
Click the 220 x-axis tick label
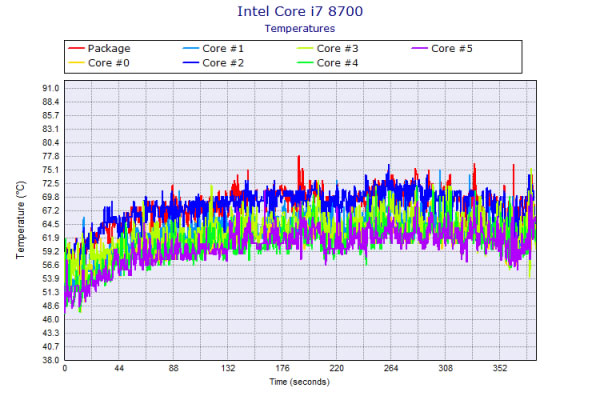(337, 368)
